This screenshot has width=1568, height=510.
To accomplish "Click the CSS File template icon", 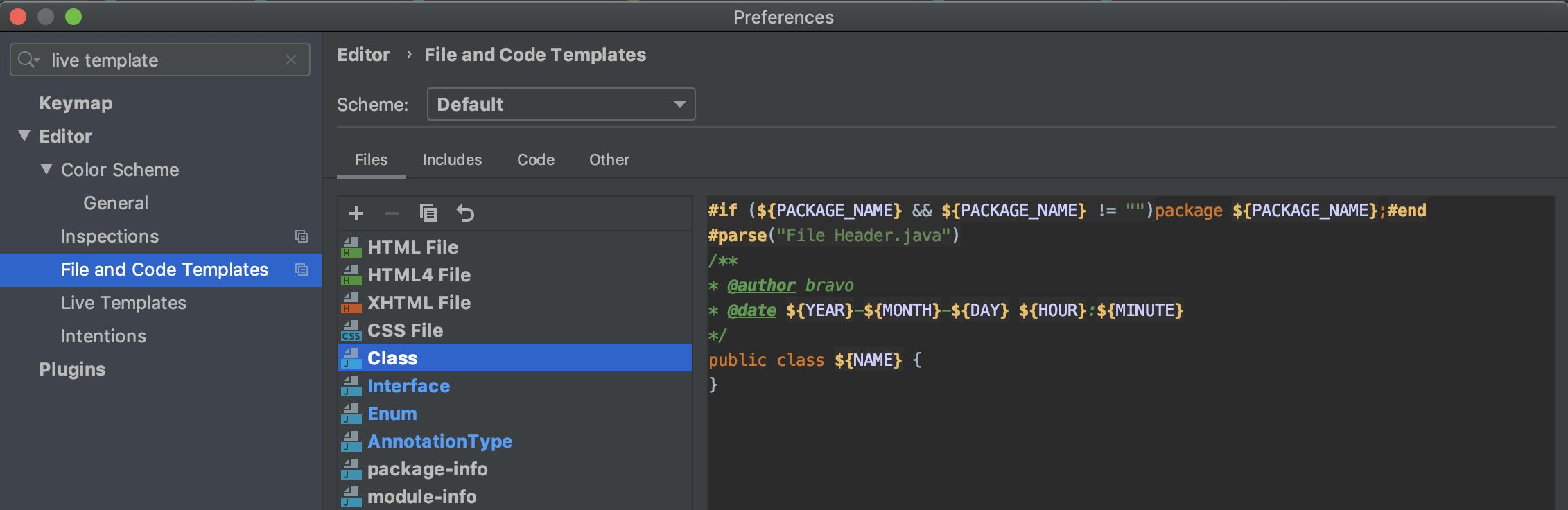I will (x=351, y=331).
